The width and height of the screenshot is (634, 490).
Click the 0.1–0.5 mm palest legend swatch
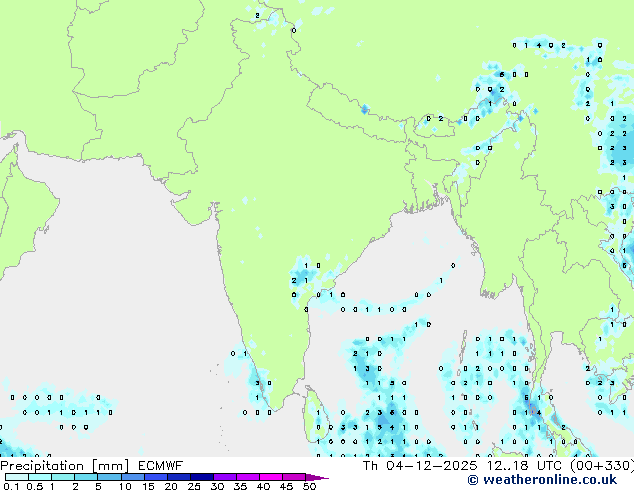point(17,477)
